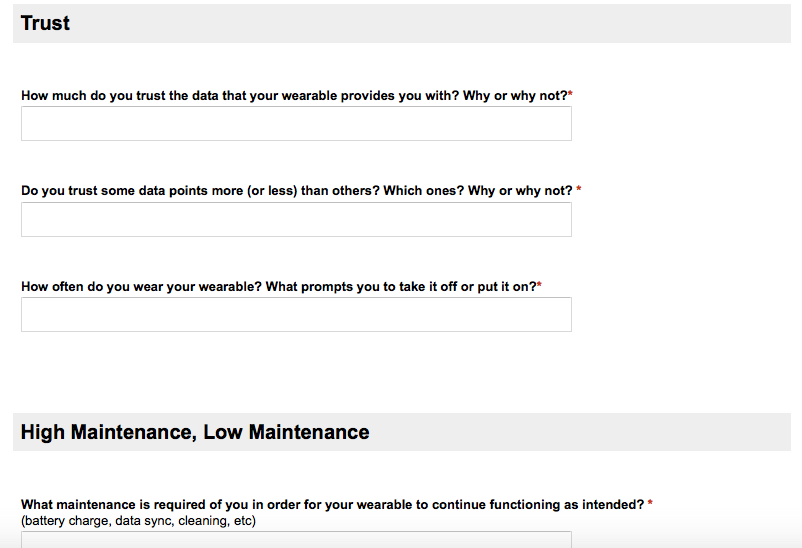
Task: Click the required asterisk on the data points question
Action: coord(579,189)
